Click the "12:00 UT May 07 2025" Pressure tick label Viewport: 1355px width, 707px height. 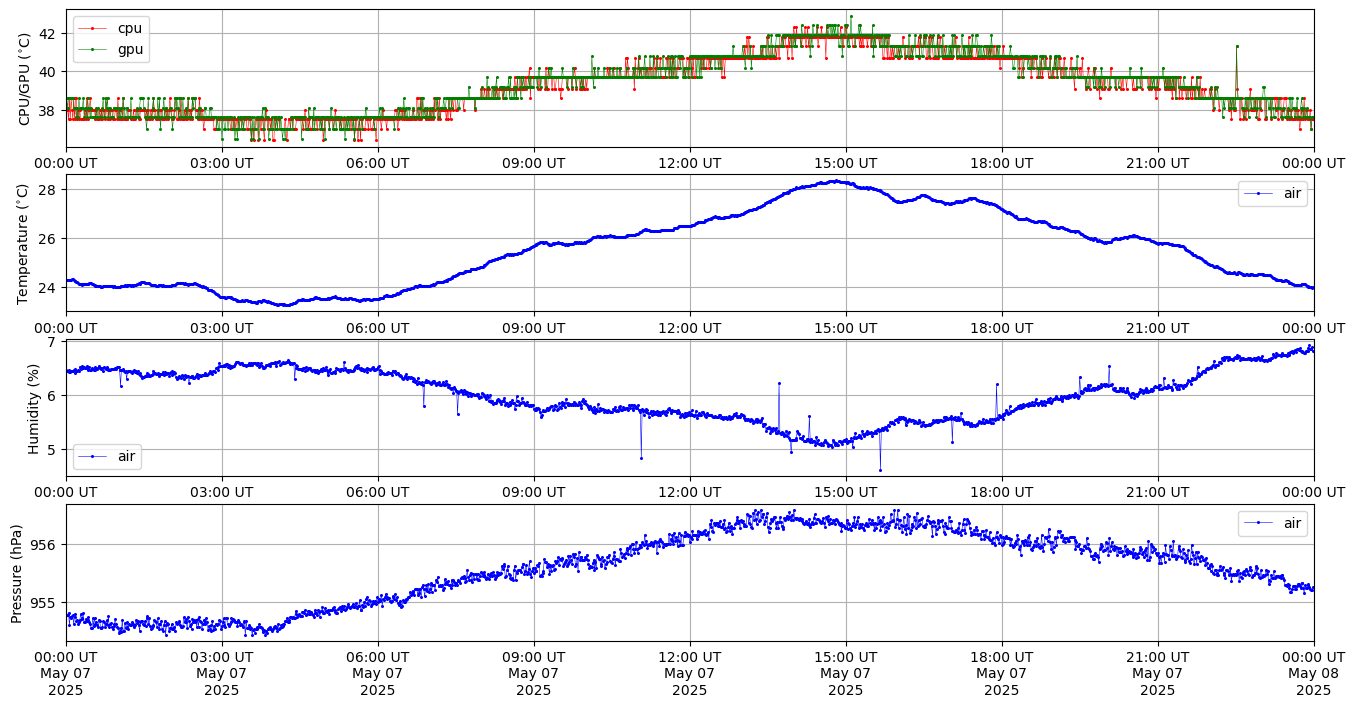(x=690, y=674)
